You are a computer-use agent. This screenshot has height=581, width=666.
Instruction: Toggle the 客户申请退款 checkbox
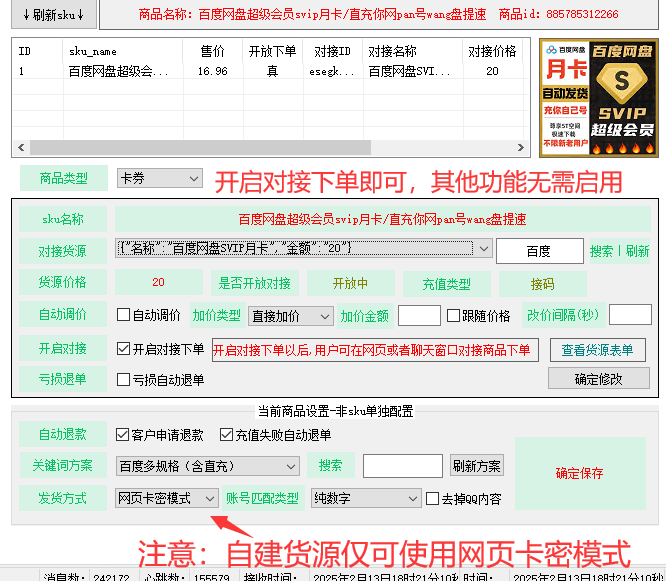pos(122,434)
